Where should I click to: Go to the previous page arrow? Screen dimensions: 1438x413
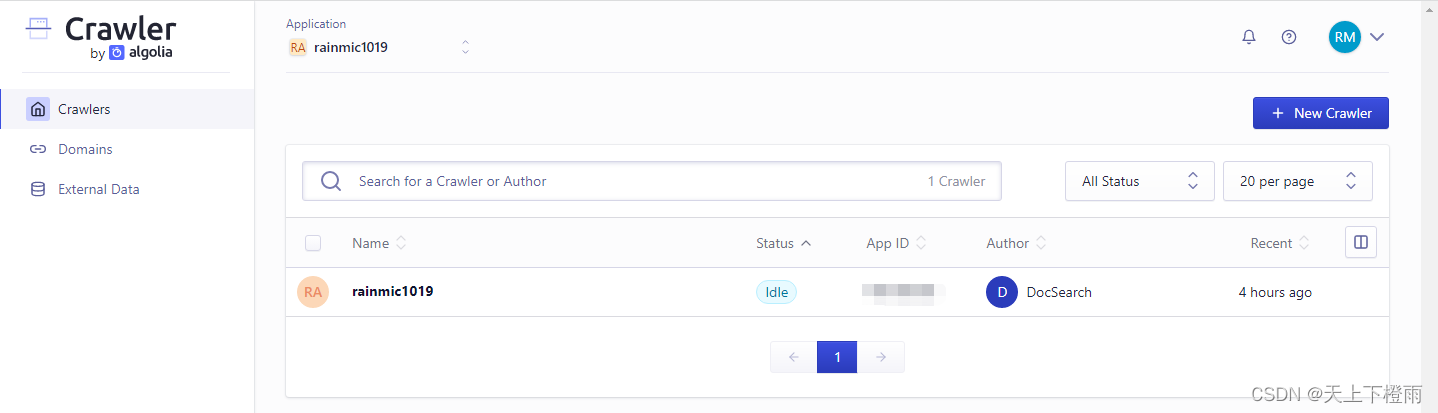click(794, 357)
